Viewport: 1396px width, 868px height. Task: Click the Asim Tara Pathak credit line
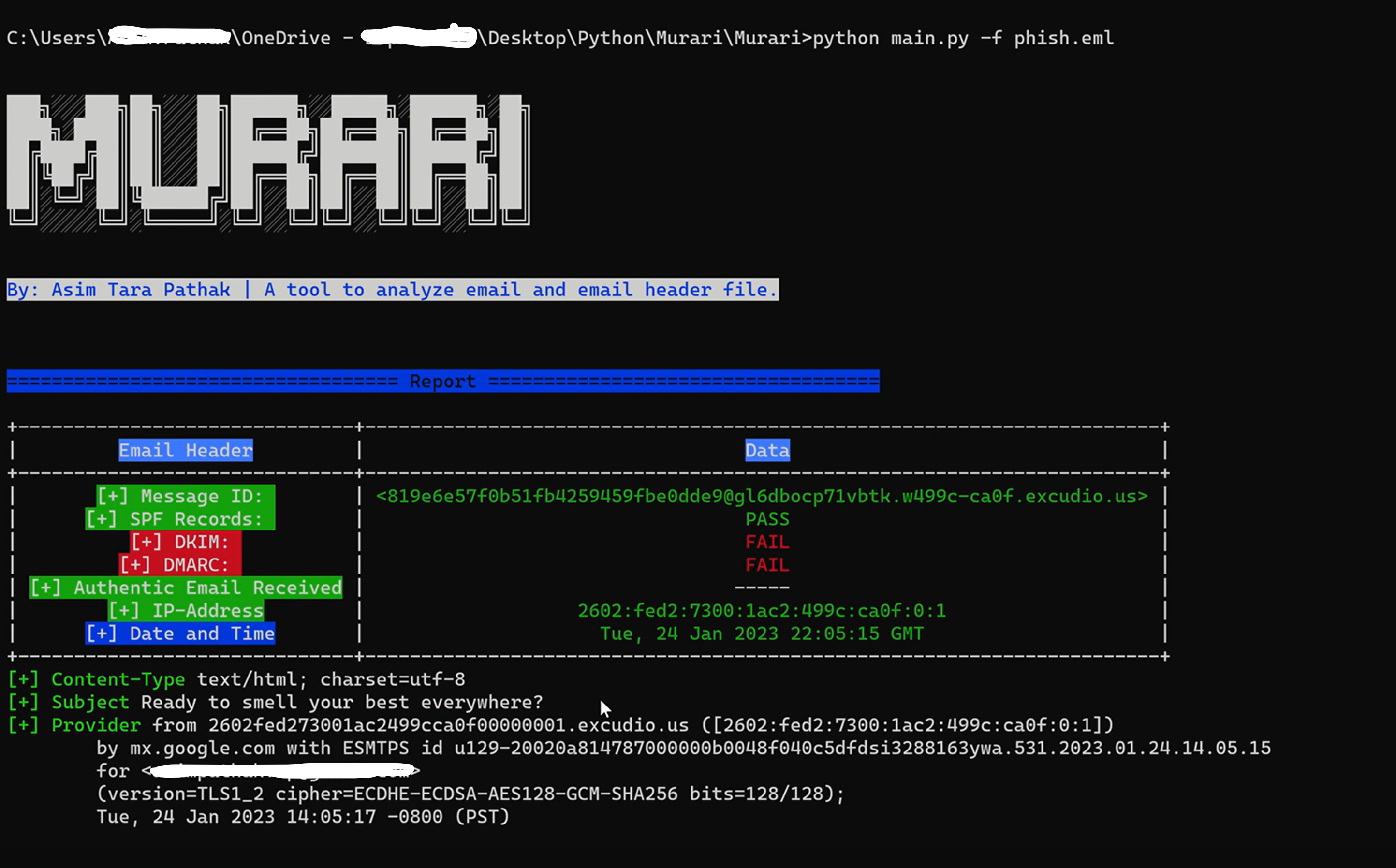click(x=390, y=290)
